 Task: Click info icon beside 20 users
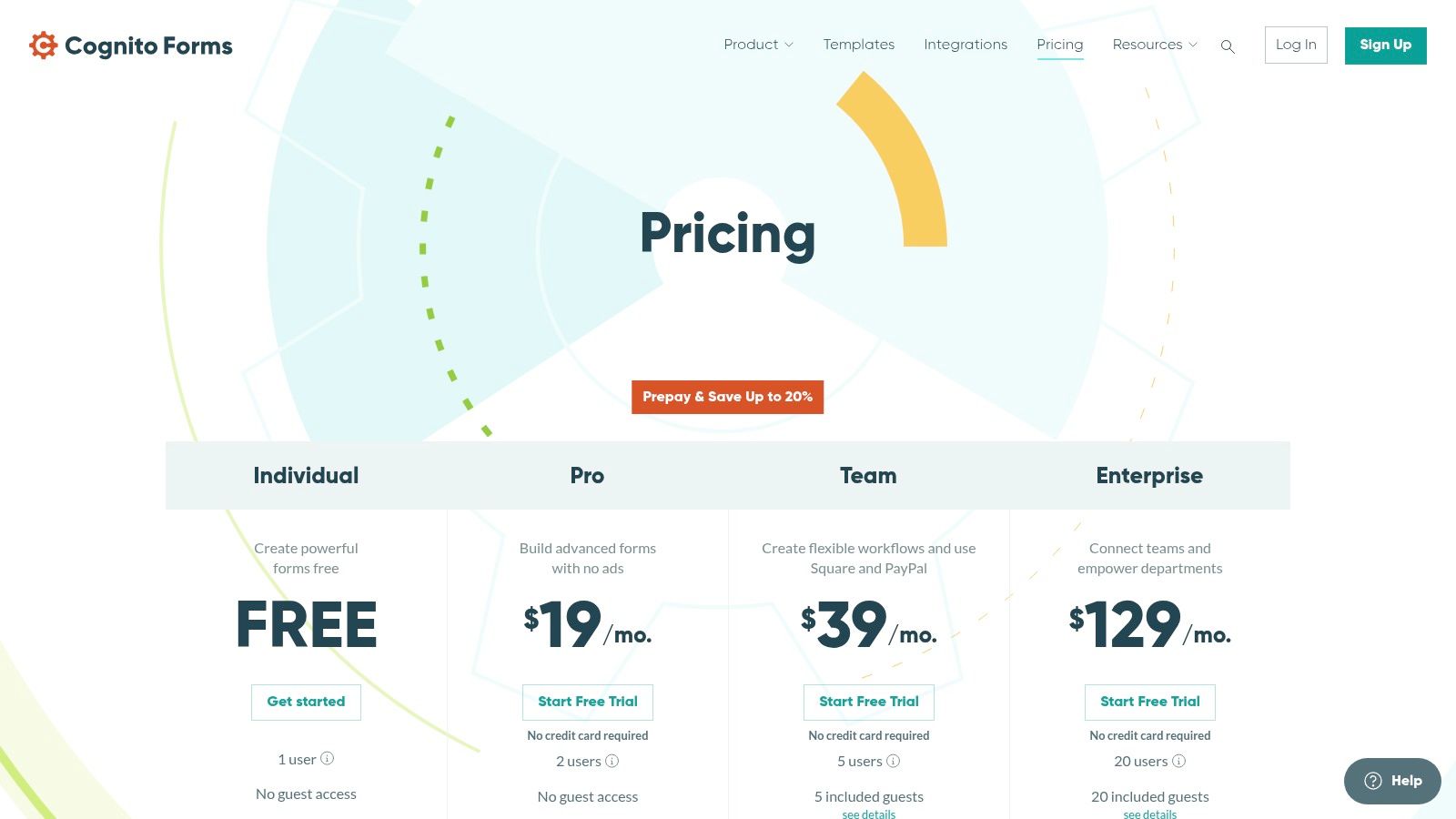pos(1179,761)
